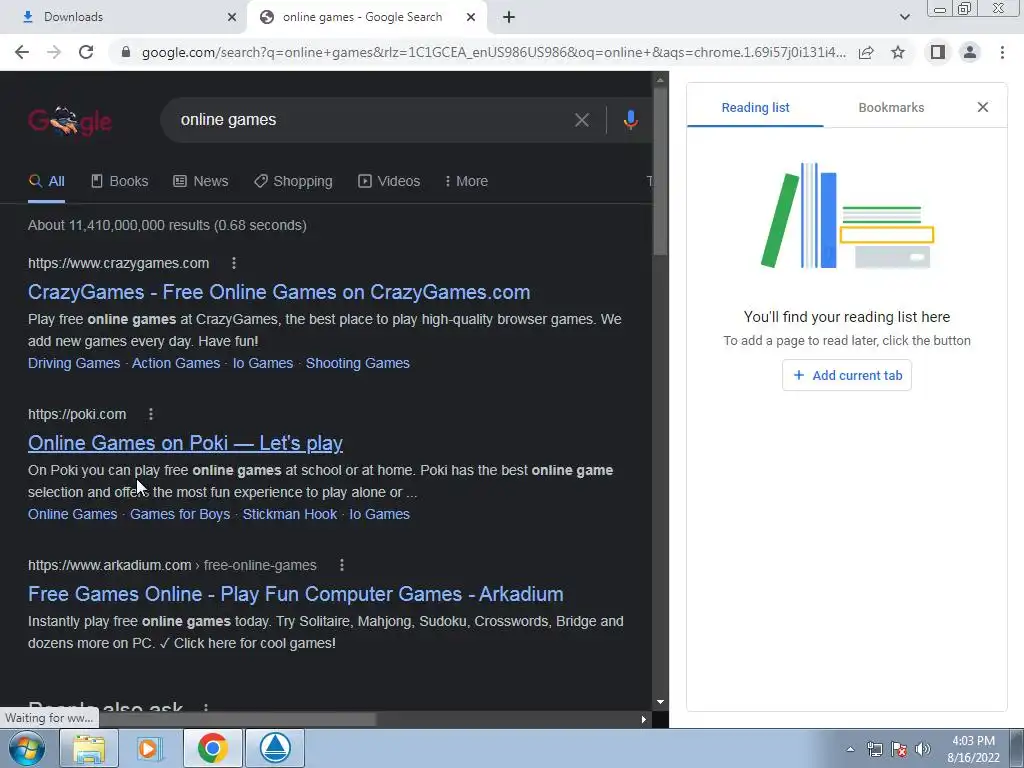Open the Online Games sitelink under Poki
This screenshot has width=1024, height=768.
coord(72,514)
